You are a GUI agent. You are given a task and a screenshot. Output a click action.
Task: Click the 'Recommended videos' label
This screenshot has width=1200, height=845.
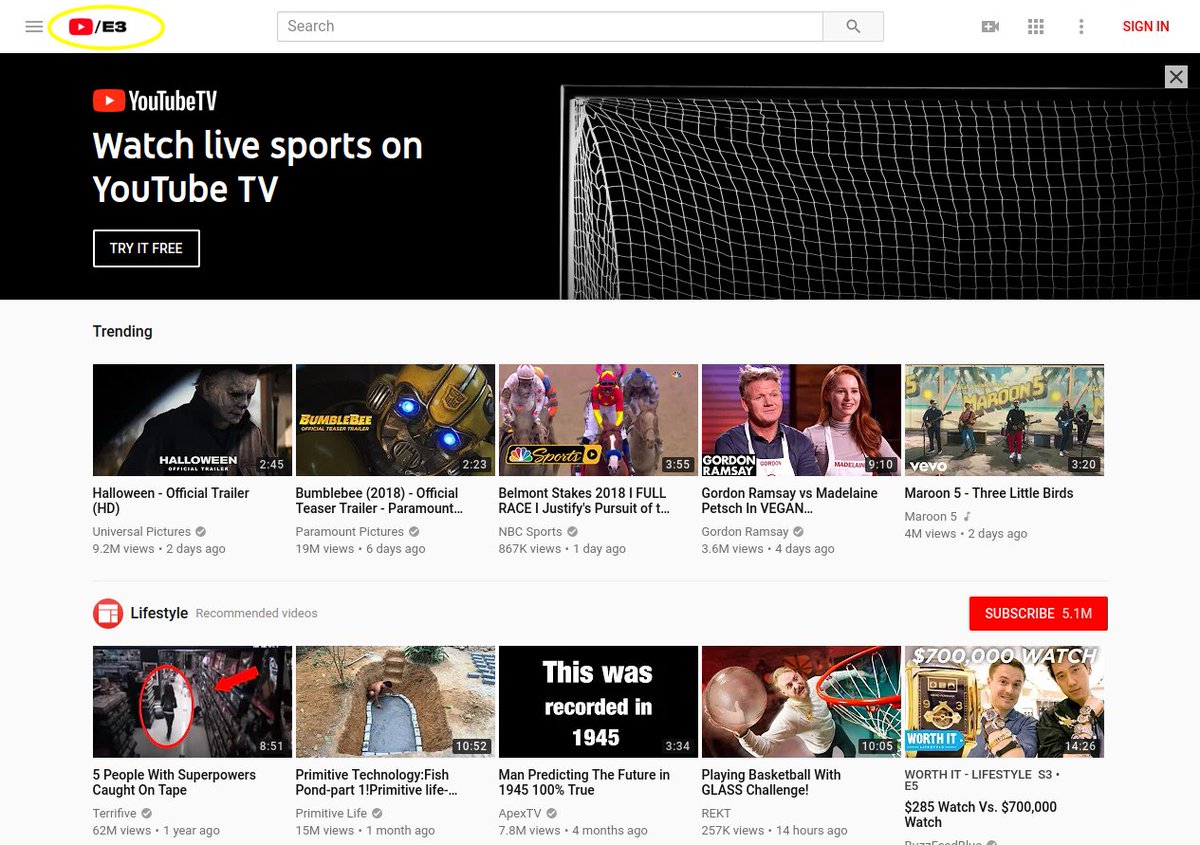point(257,613)
